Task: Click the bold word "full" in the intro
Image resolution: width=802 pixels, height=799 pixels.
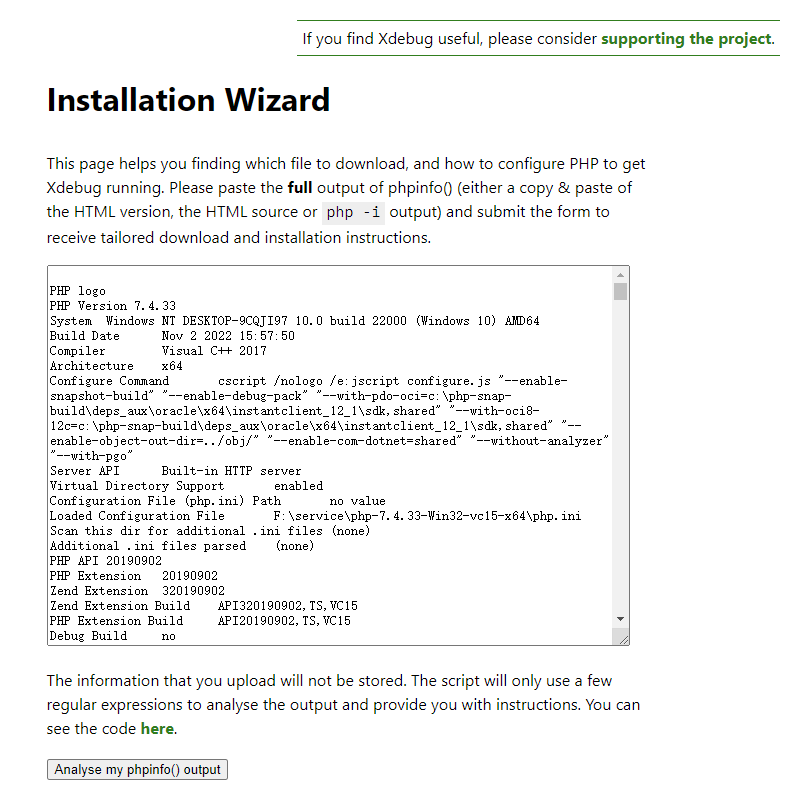Action: point(301,187)
